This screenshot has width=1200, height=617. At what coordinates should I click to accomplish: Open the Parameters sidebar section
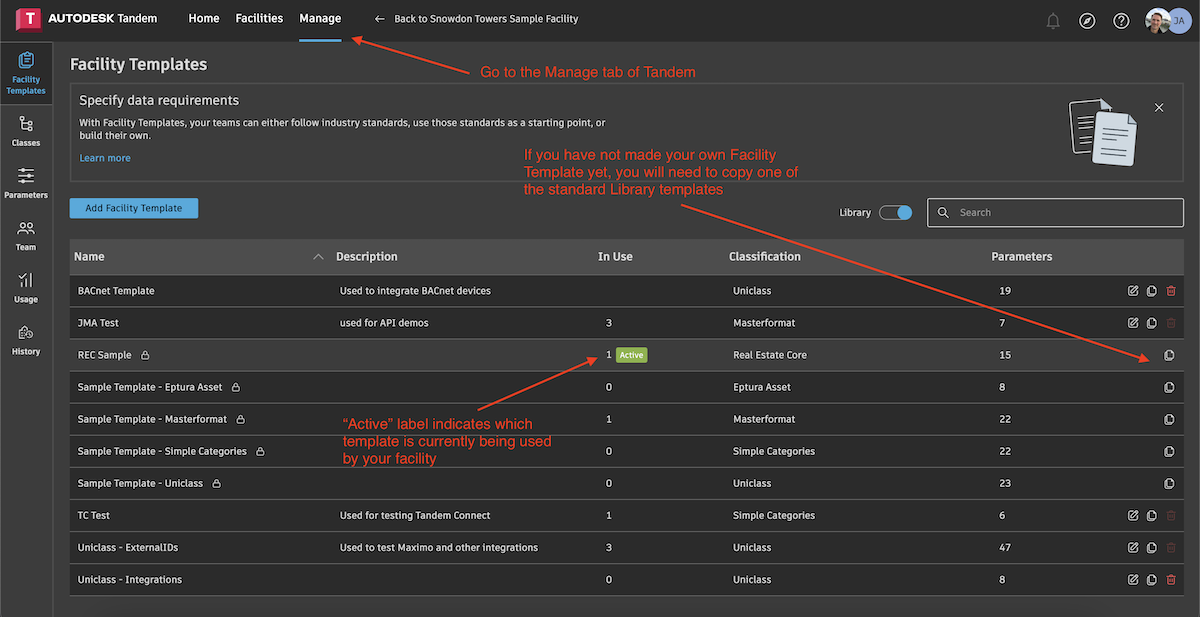[26, 183]
